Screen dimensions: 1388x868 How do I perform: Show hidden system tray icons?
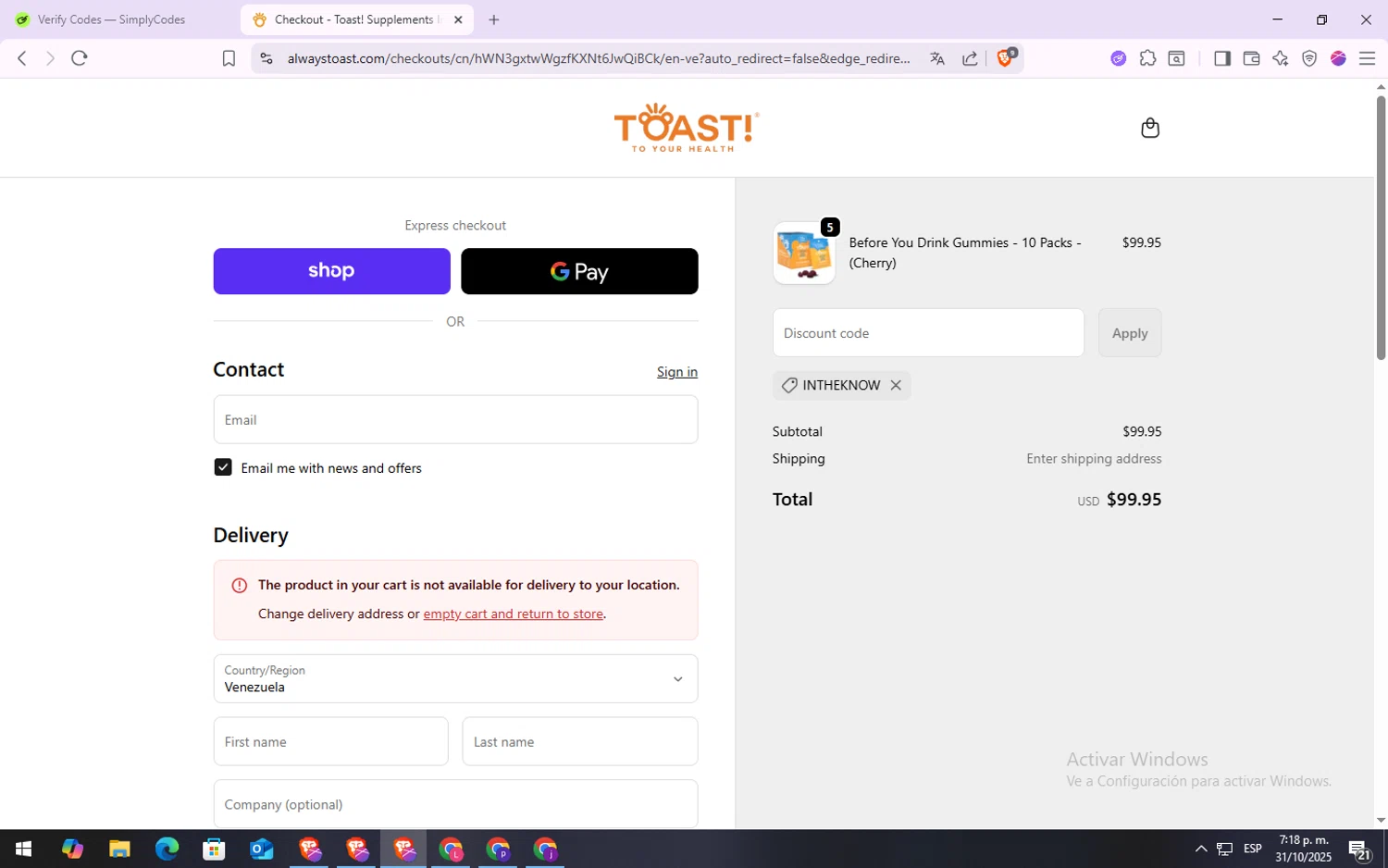coord(1200,849)
